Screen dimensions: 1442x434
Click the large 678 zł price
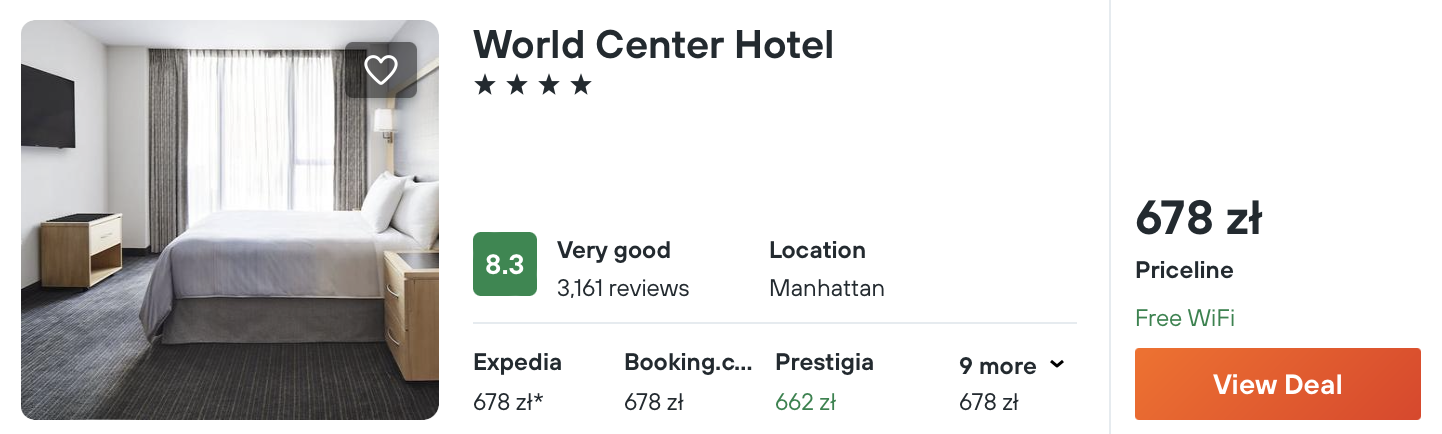point(1199,218)
